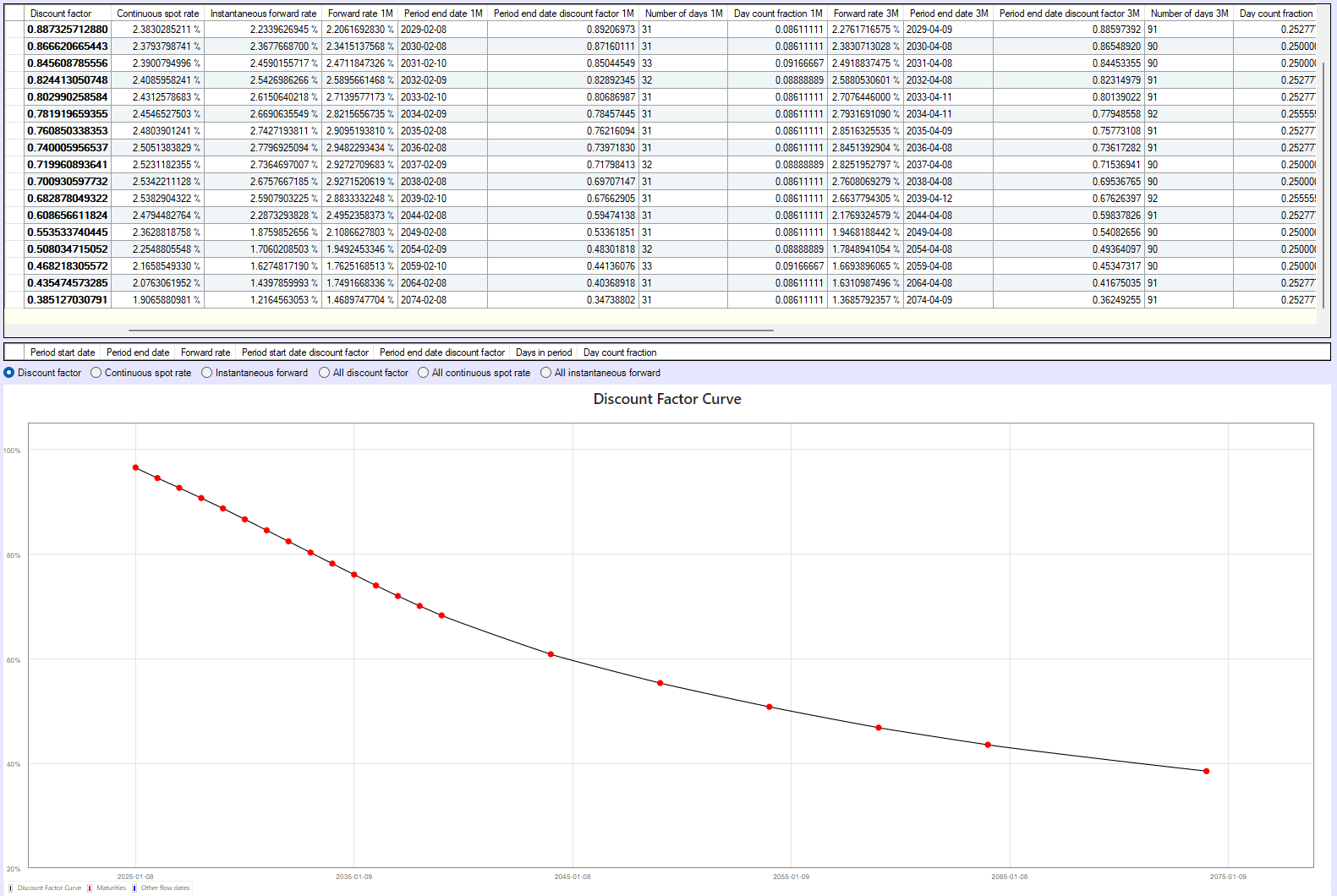Click 1M discount factor cell 0.89206973
The image size is (1337, 896).
[564, 30]
